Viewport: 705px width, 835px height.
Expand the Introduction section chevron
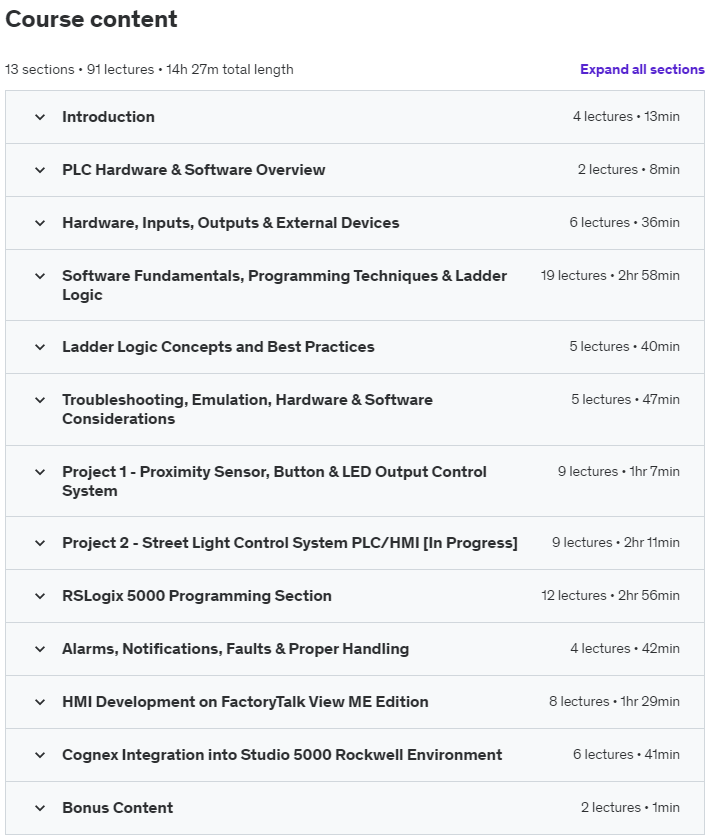40,117
